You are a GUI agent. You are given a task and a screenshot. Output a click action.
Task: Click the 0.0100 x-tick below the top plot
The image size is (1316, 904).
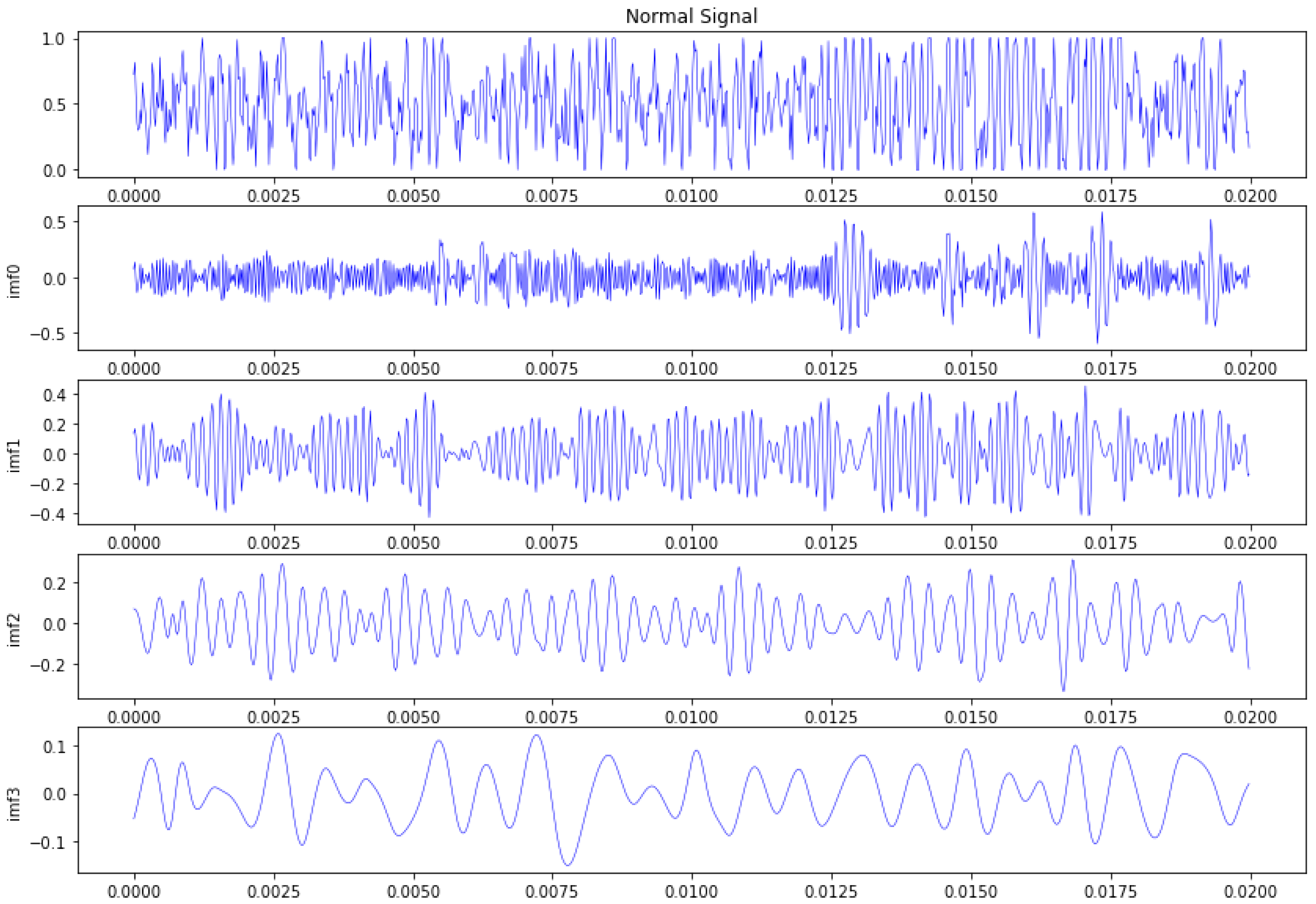tap(691, 196)
